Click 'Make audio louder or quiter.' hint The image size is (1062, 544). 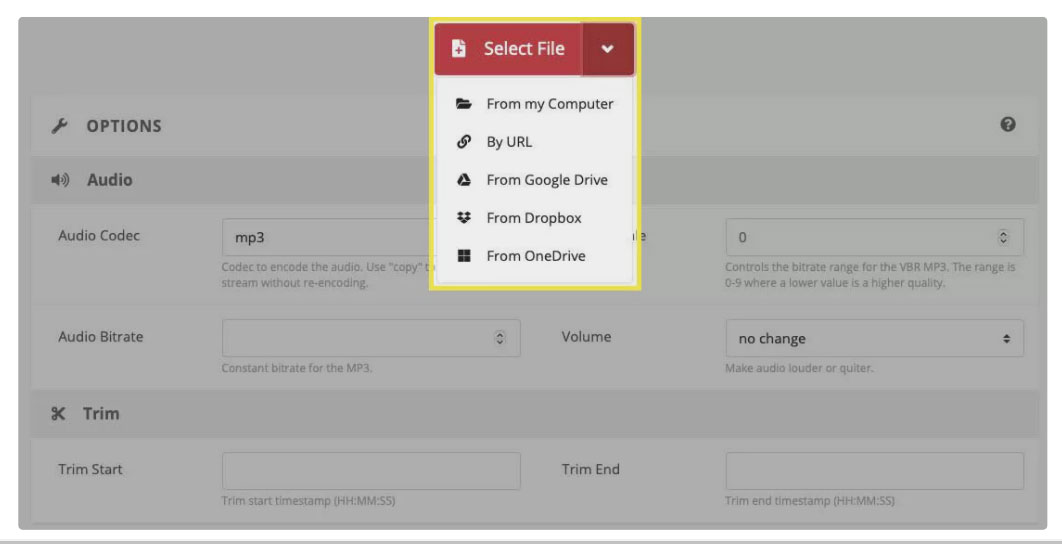(799, 369)
